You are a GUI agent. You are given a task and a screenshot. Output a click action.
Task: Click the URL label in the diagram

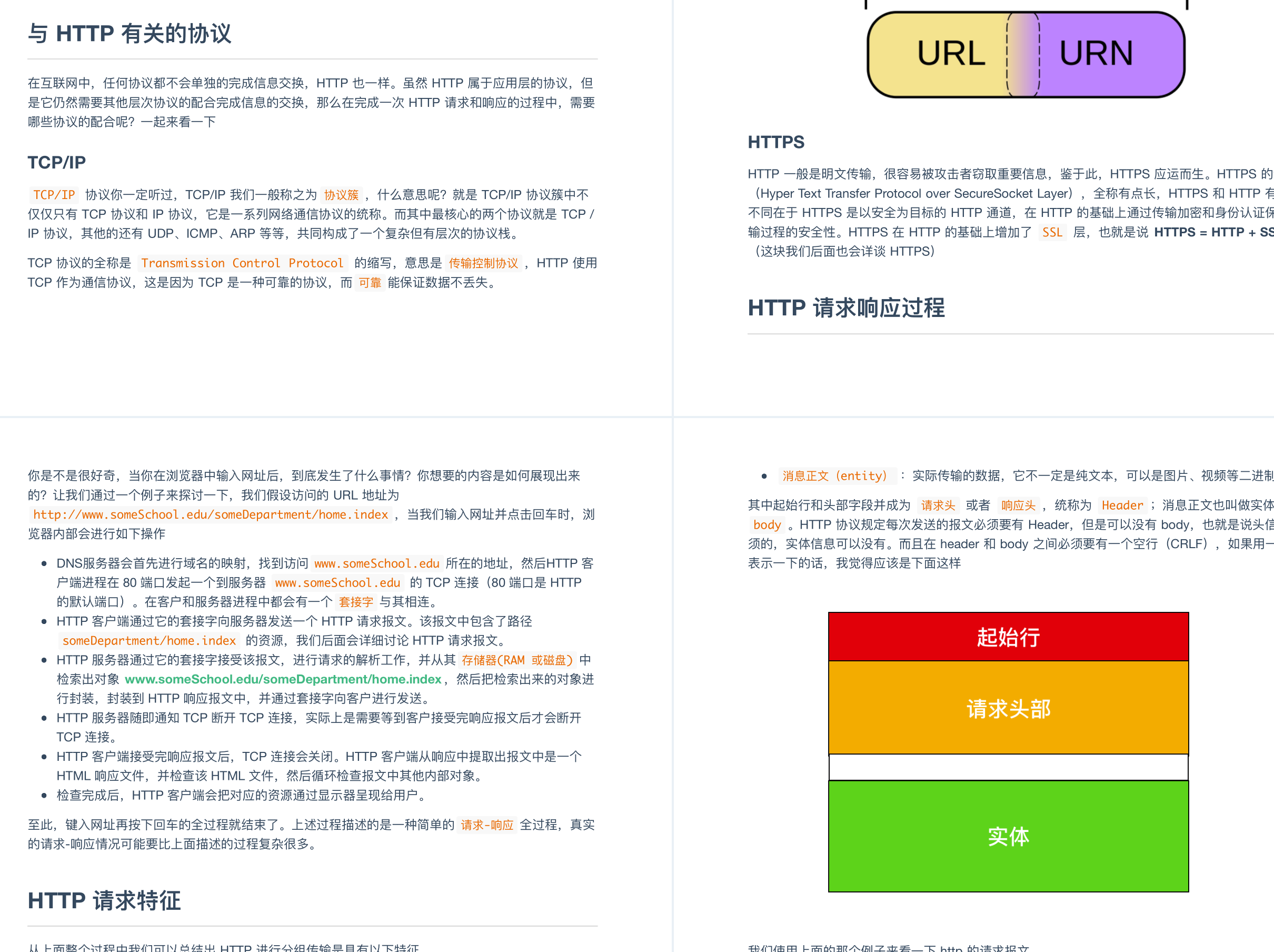coord(951,54)
